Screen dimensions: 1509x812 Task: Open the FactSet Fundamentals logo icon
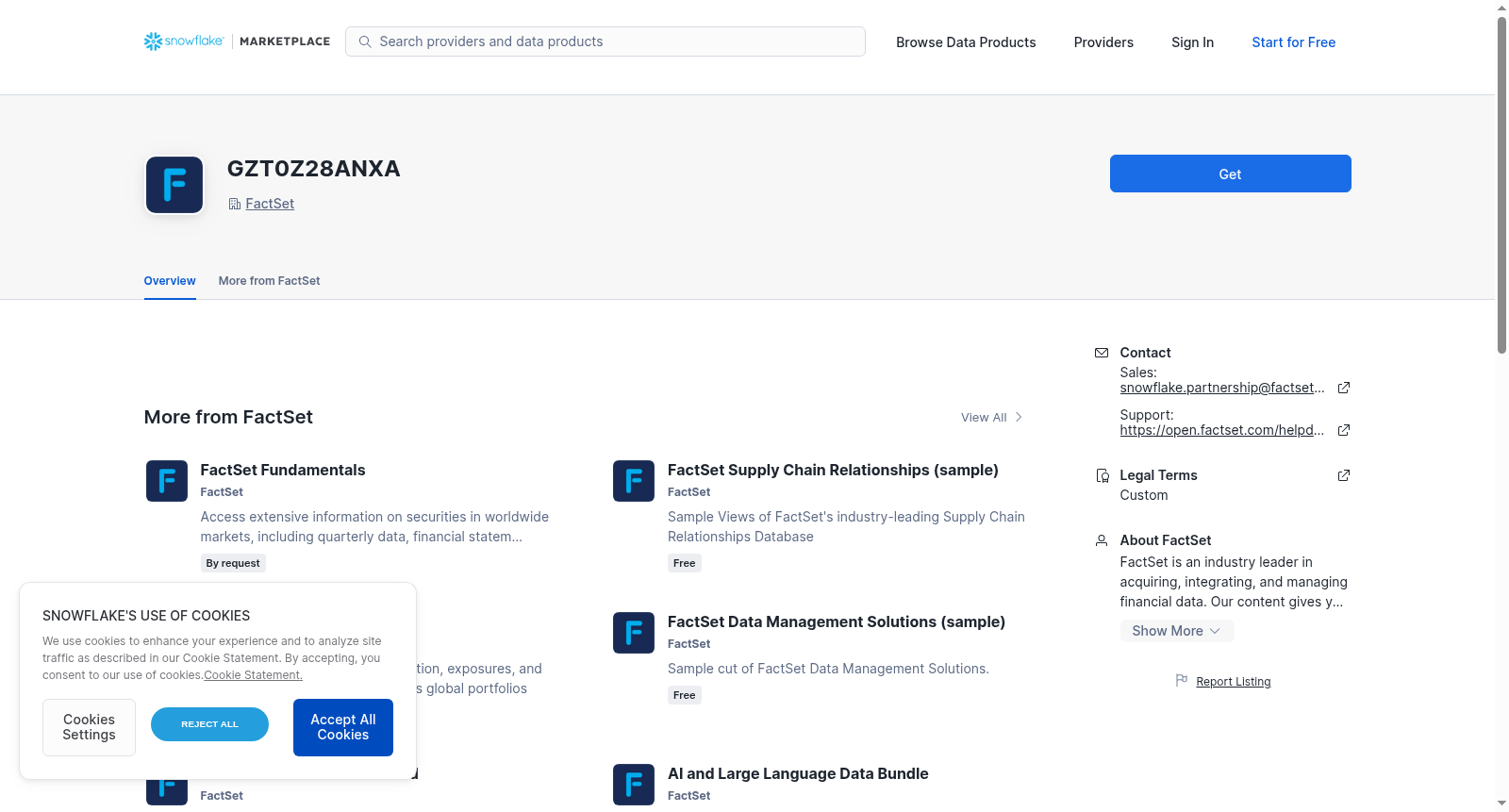167,481
